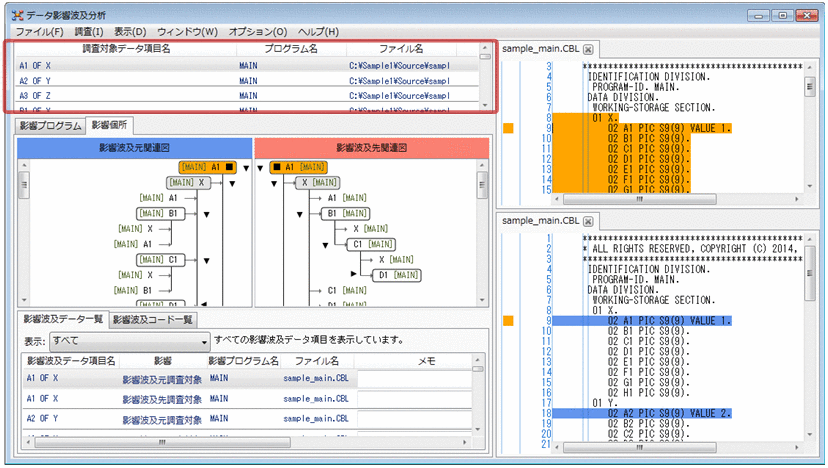The height and width of the screenshot is (468, 828).
Task: Collapse the boxed X node in 影響波及先関連図
Action: pyautogui.click(x=274, y=183)
